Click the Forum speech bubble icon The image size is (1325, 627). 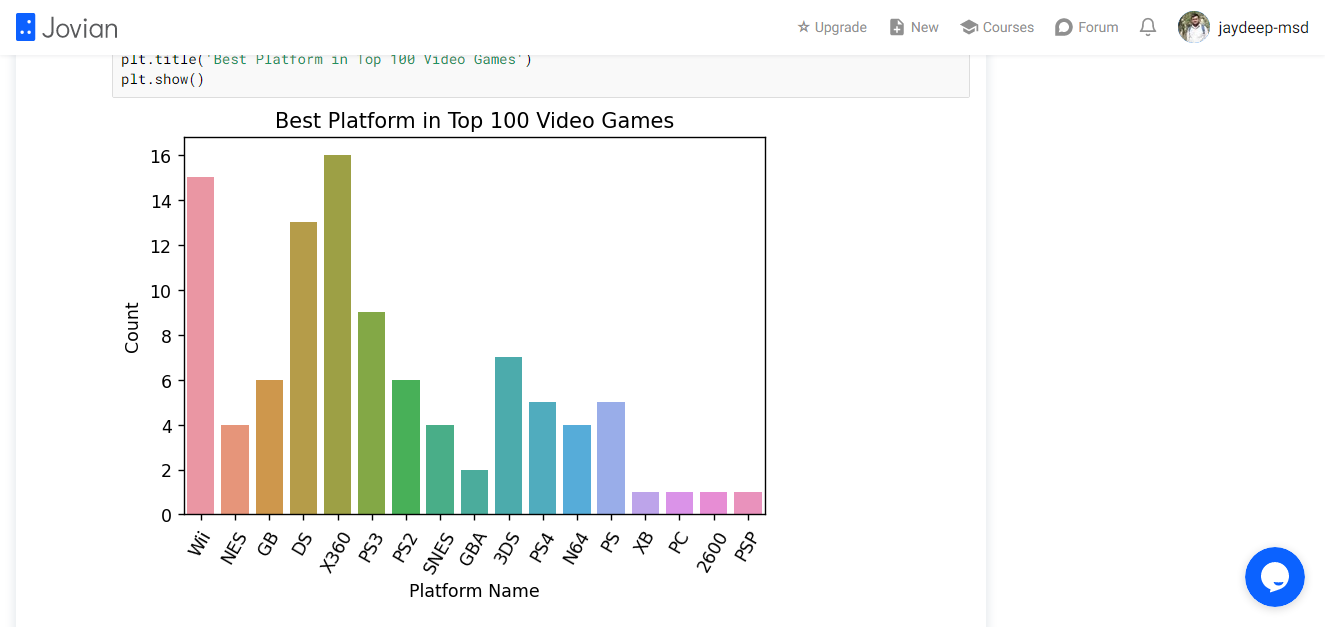tap(1064, 27)
